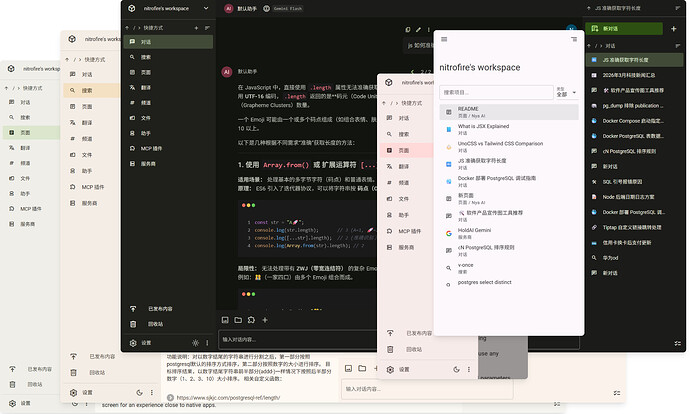Screen dimensions: 690x414
Task: Show the previous reply version with the left chevron
Action: 412,71
